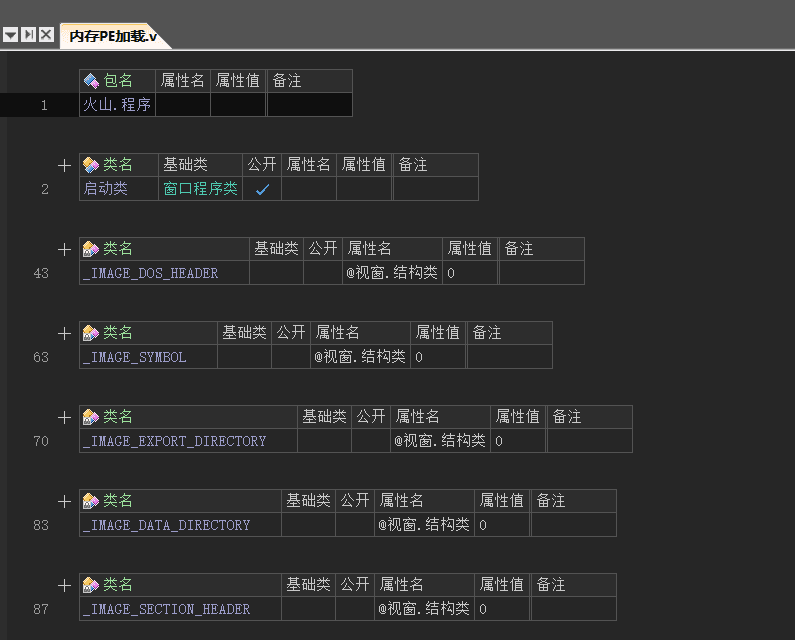Image resolution: width=795 pixels, height=640 pixels.
Task: Select the _IMAGE_DATA_DIRECTORY class name
Action: [x=166, y=525]
